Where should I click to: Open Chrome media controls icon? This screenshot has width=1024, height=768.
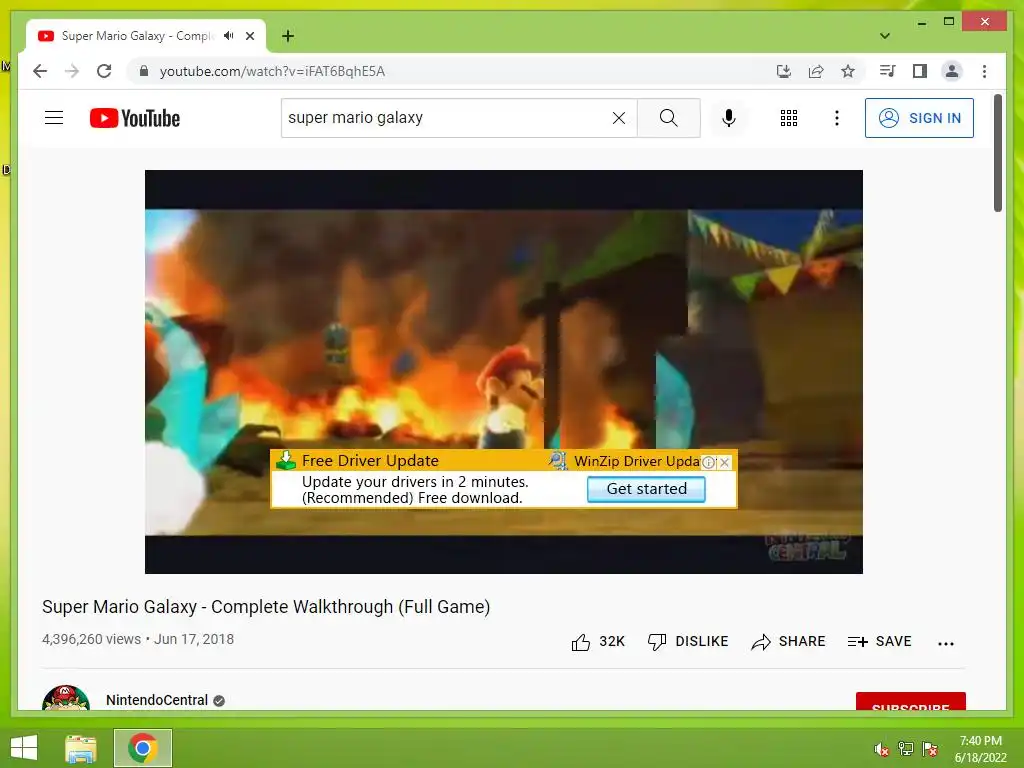pyautogui.click(x=887, y=71)
